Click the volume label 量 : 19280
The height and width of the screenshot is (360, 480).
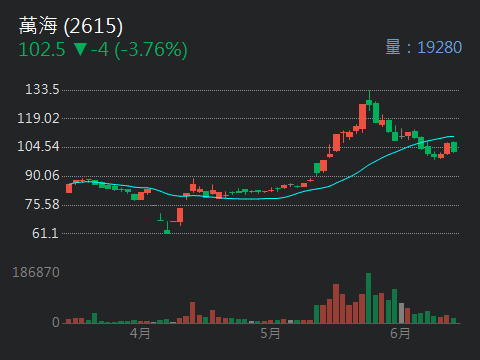click(x=424, y=47)
